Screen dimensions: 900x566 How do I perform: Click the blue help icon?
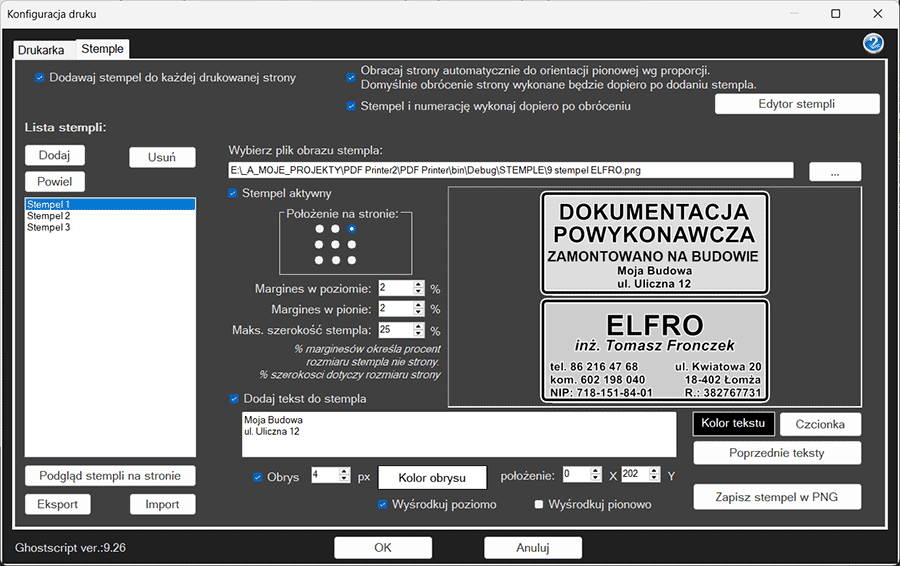[872, 42]
